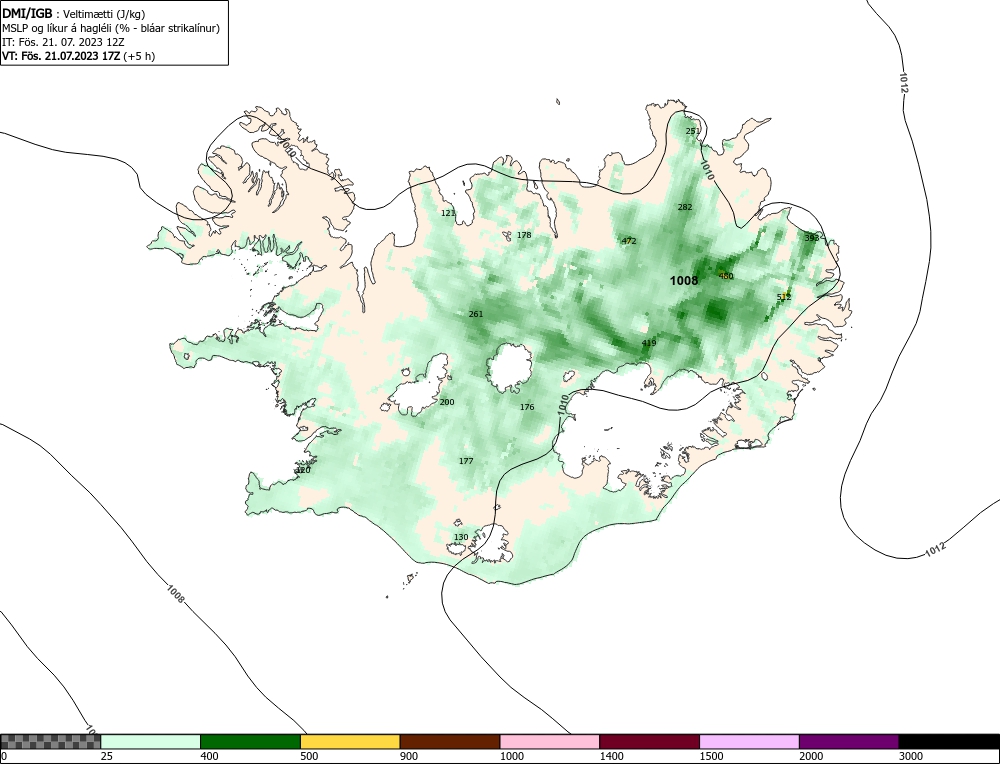
Task: Click the CAPE value 480
Action: tap(726, 276)
